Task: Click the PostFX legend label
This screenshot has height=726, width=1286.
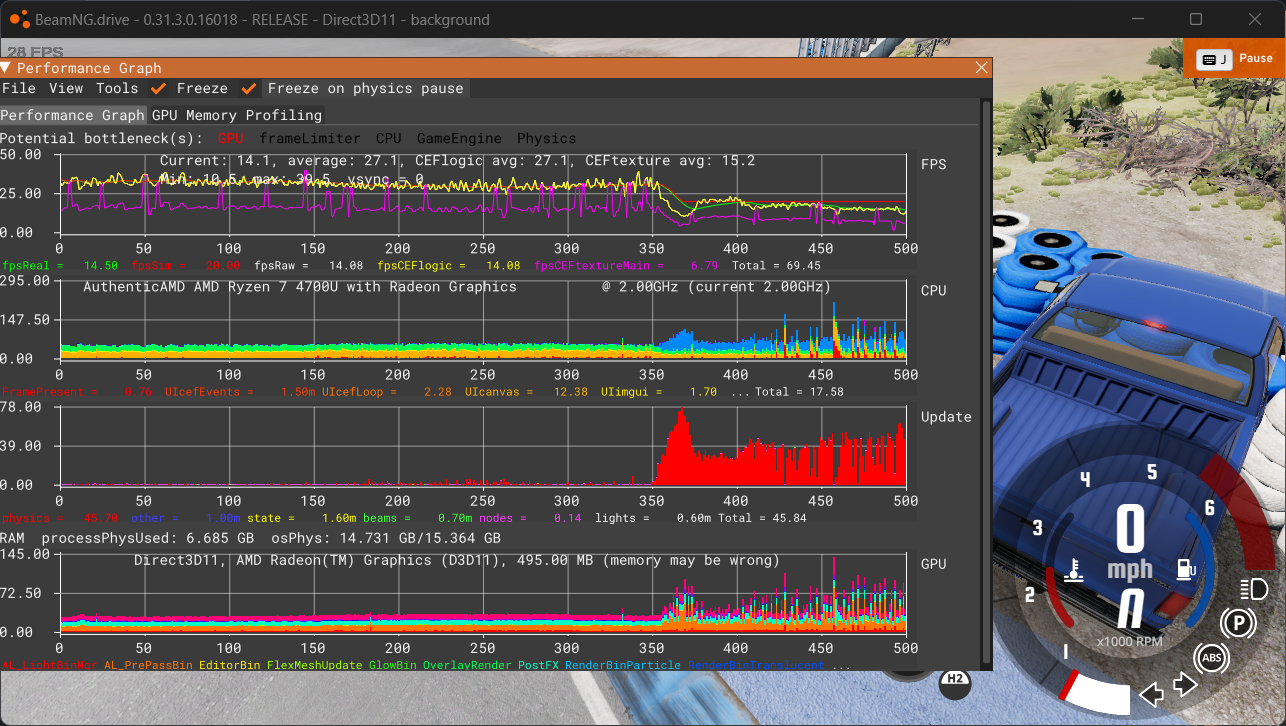Action: point(537,665)
